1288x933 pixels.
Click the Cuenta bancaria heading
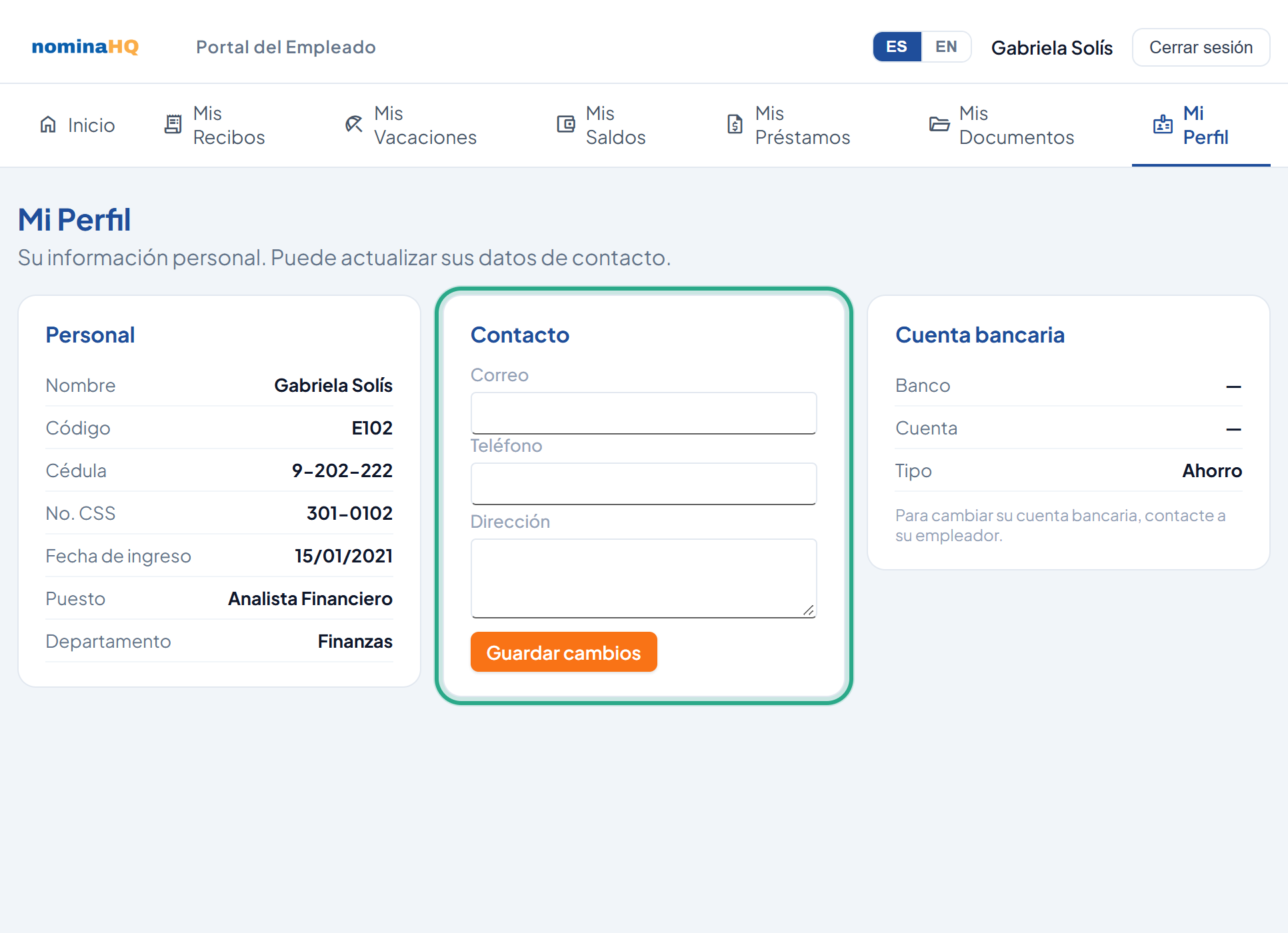(979, 335)
